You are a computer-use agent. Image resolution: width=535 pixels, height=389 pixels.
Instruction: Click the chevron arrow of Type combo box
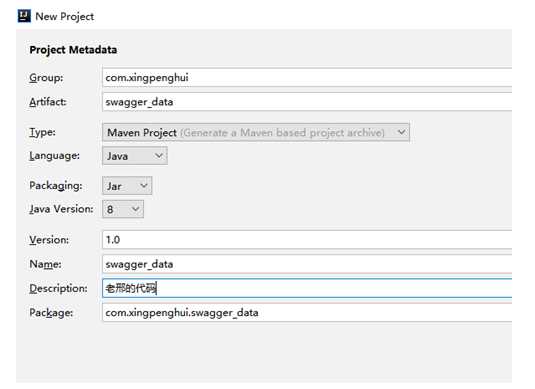[x=402, y=132]
